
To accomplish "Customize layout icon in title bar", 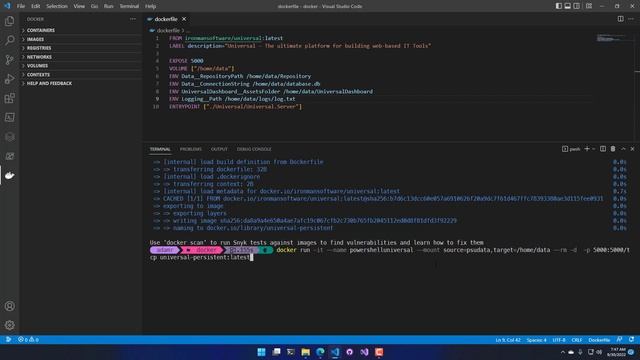I will click(x=589, y=6).
